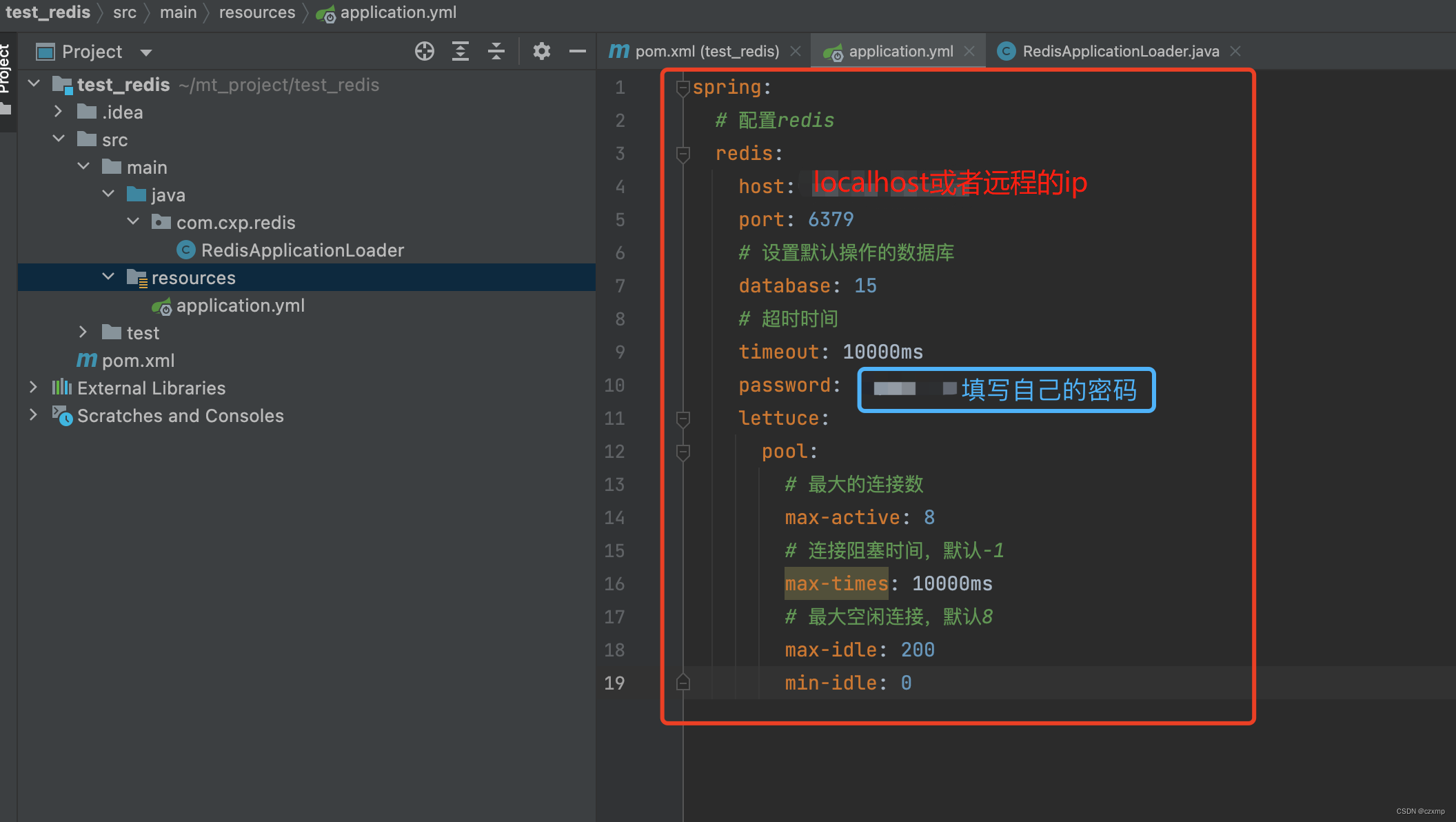The width and height of the screenshot is (1456, 822).
Task: Click line number 19 in the gutter
Action: pyautogui.click(x=614, y=683)
